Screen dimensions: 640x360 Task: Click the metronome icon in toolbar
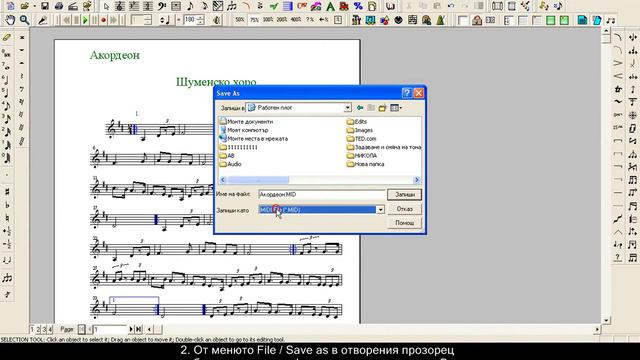click(440, 20)
